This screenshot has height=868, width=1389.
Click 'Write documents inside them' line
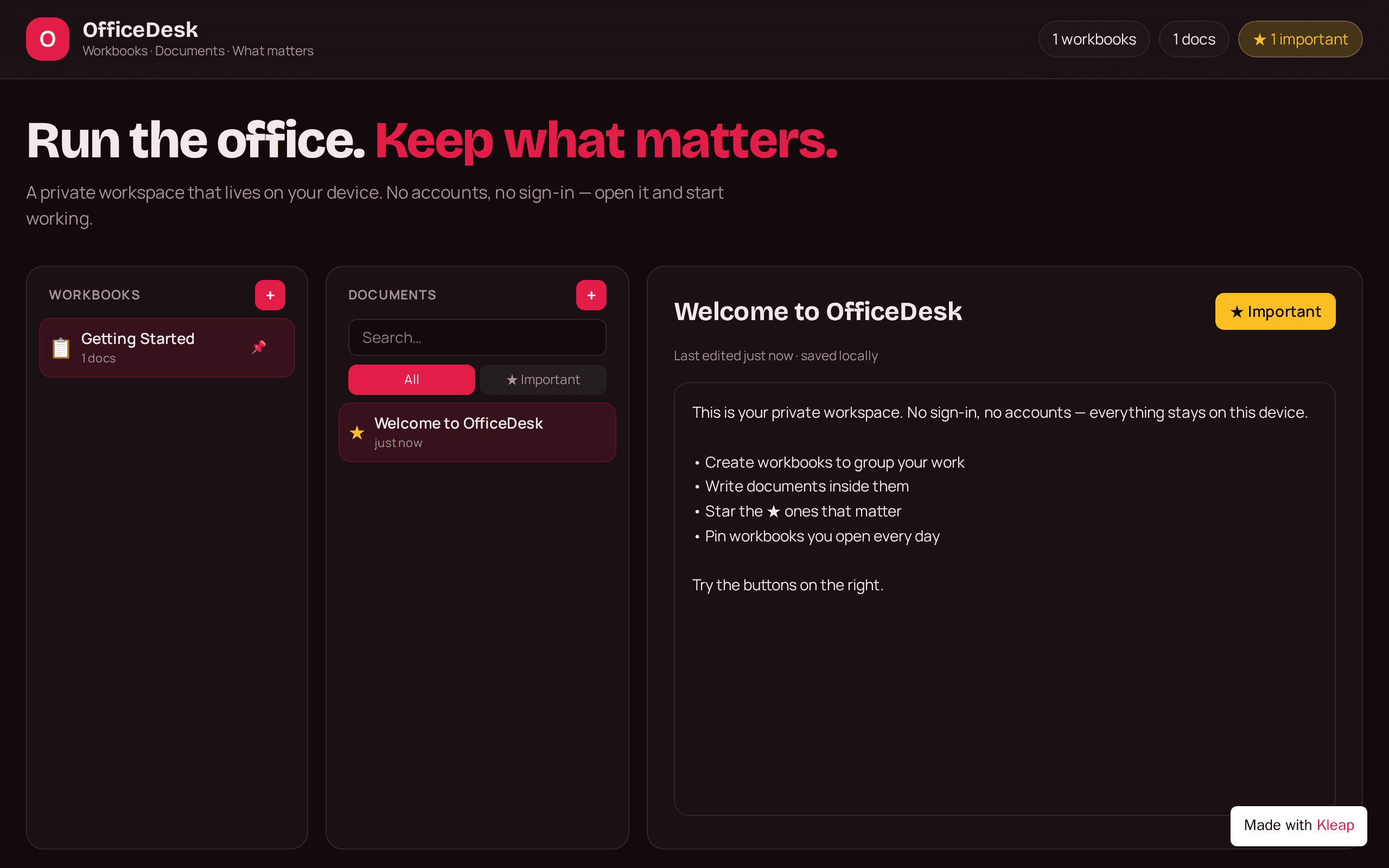tap(806, 486)
